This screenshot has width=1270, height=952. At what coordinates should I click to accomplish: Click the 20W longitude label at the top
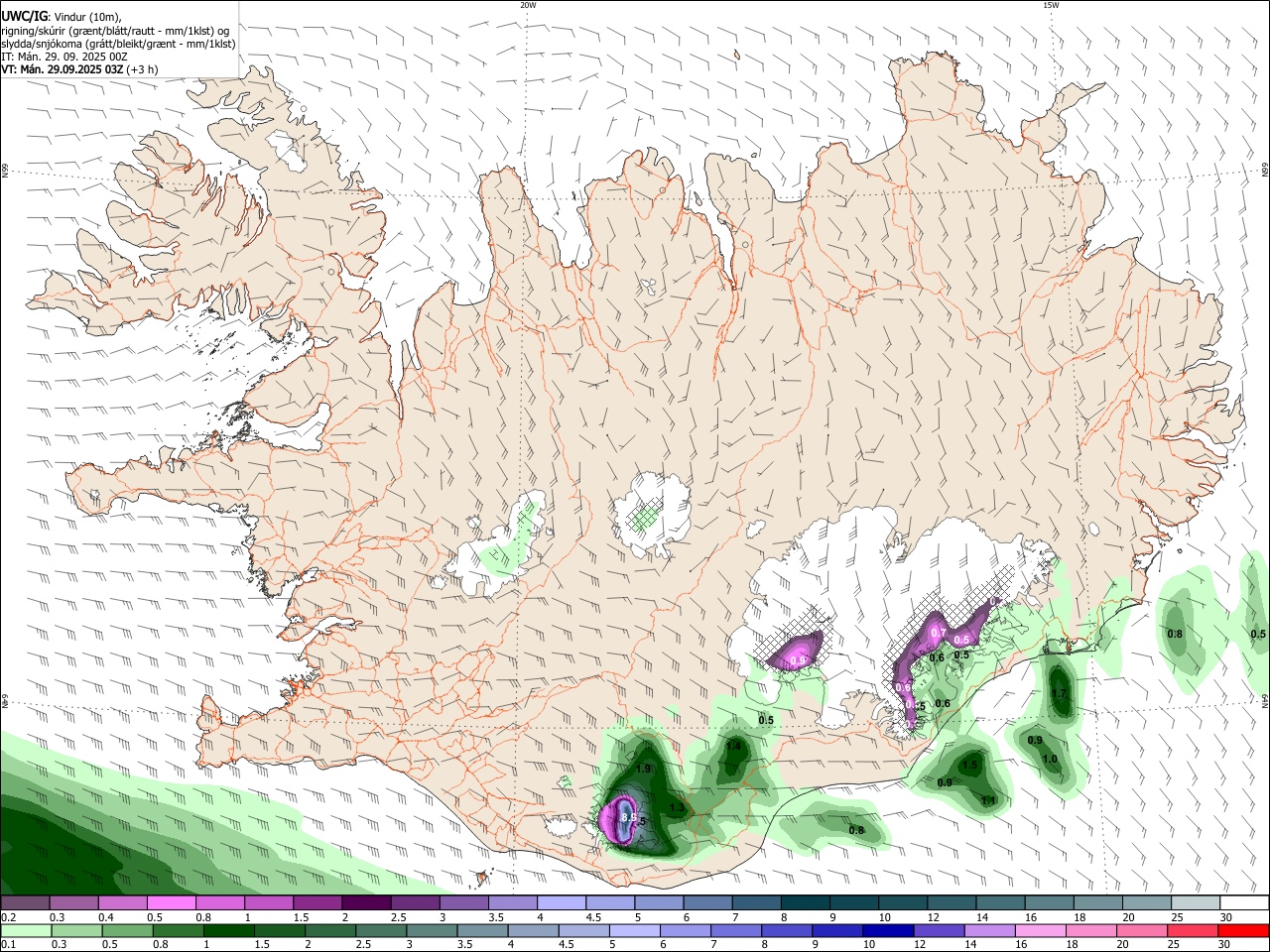coord(528,5)
